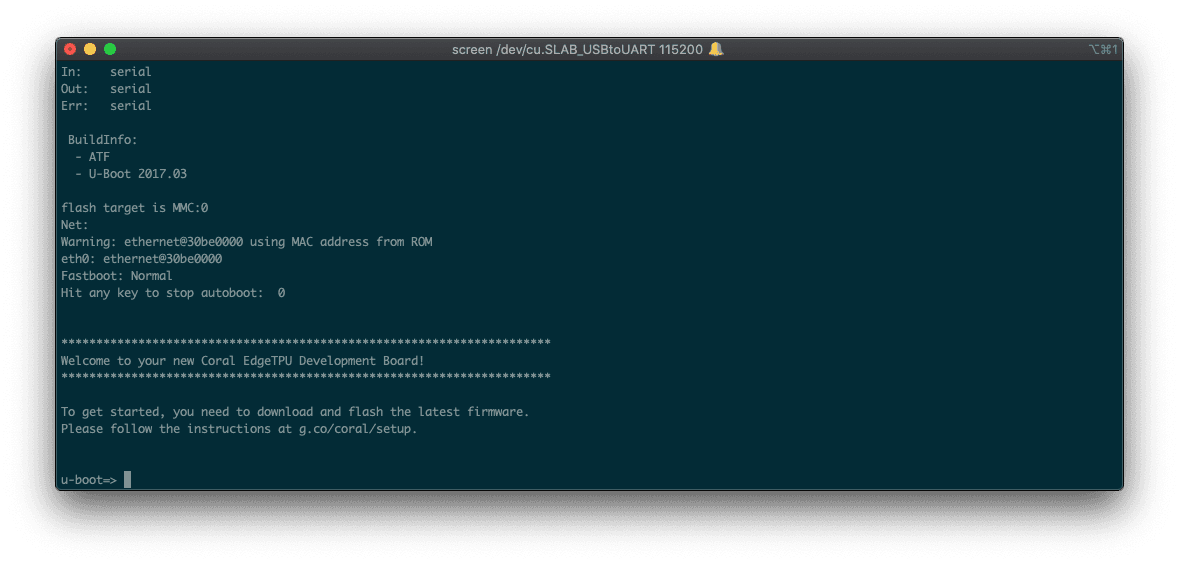Close the terminal with the red button
Viewport: 1179px width, 564px height.
[x=70, y=49]
